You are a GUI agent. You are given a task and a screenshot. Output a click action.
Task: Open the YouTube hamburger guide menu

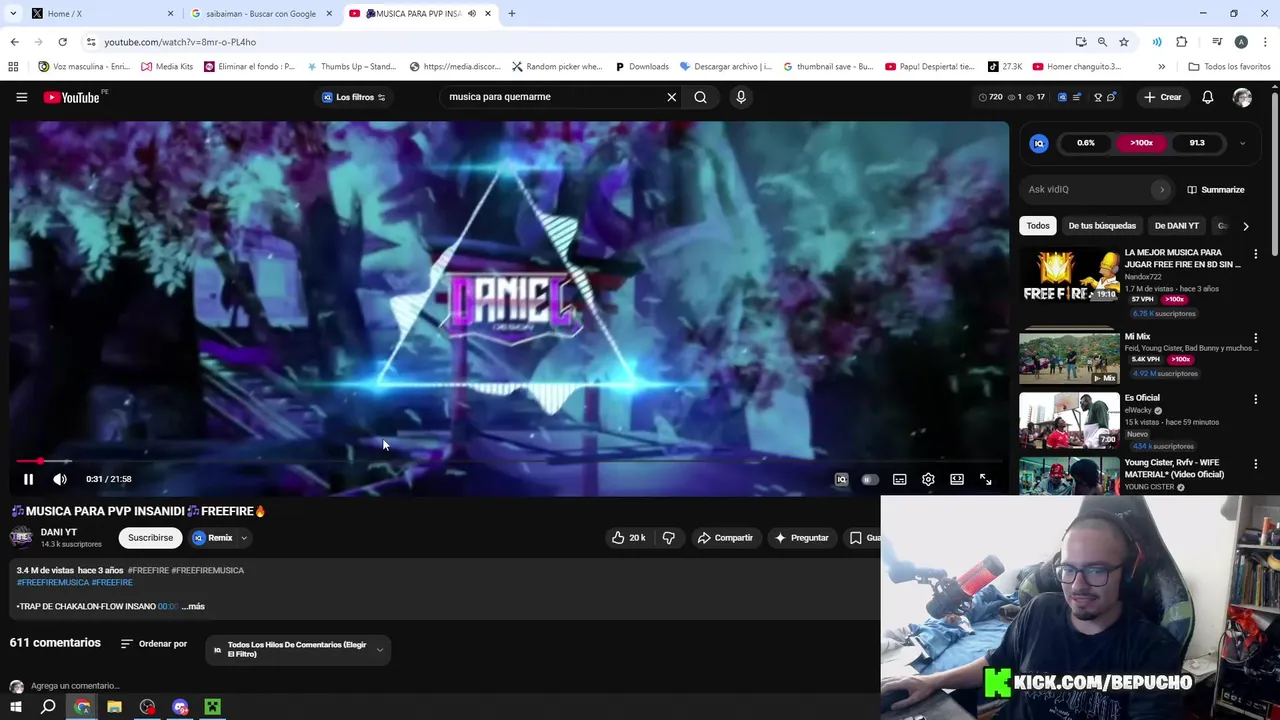(x=21, y=97)
